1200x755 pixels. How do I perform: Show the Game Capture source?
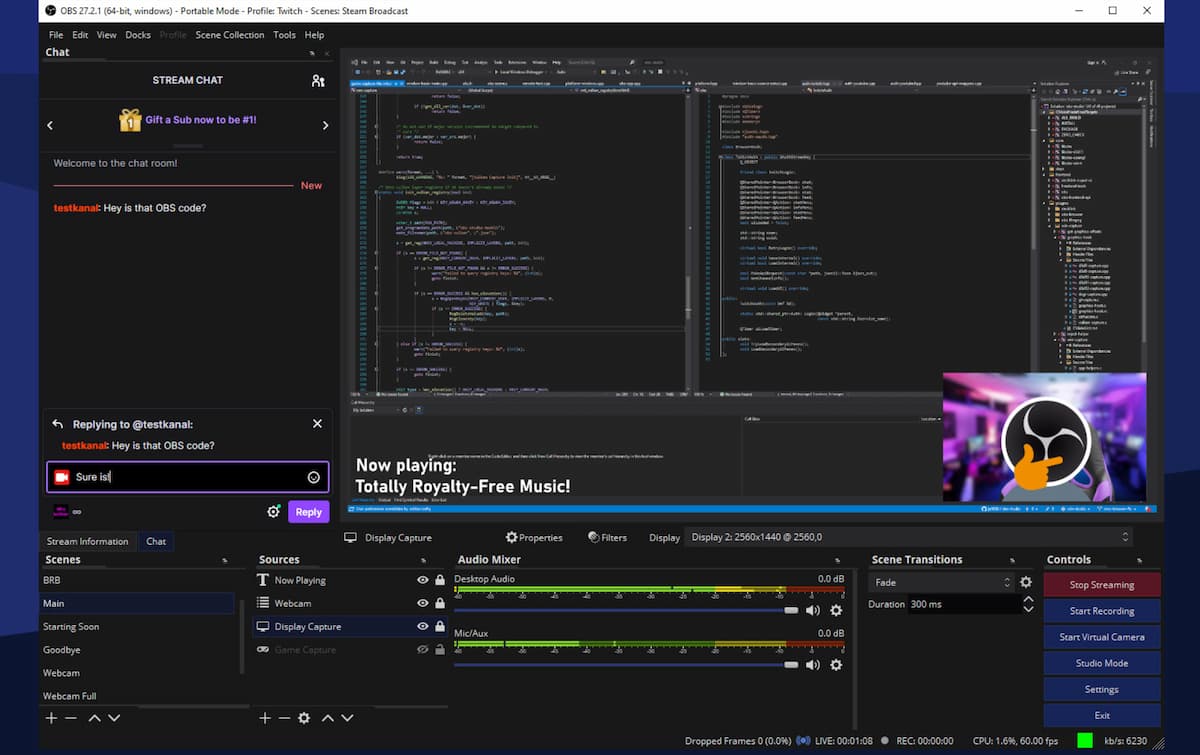point(423,649)
